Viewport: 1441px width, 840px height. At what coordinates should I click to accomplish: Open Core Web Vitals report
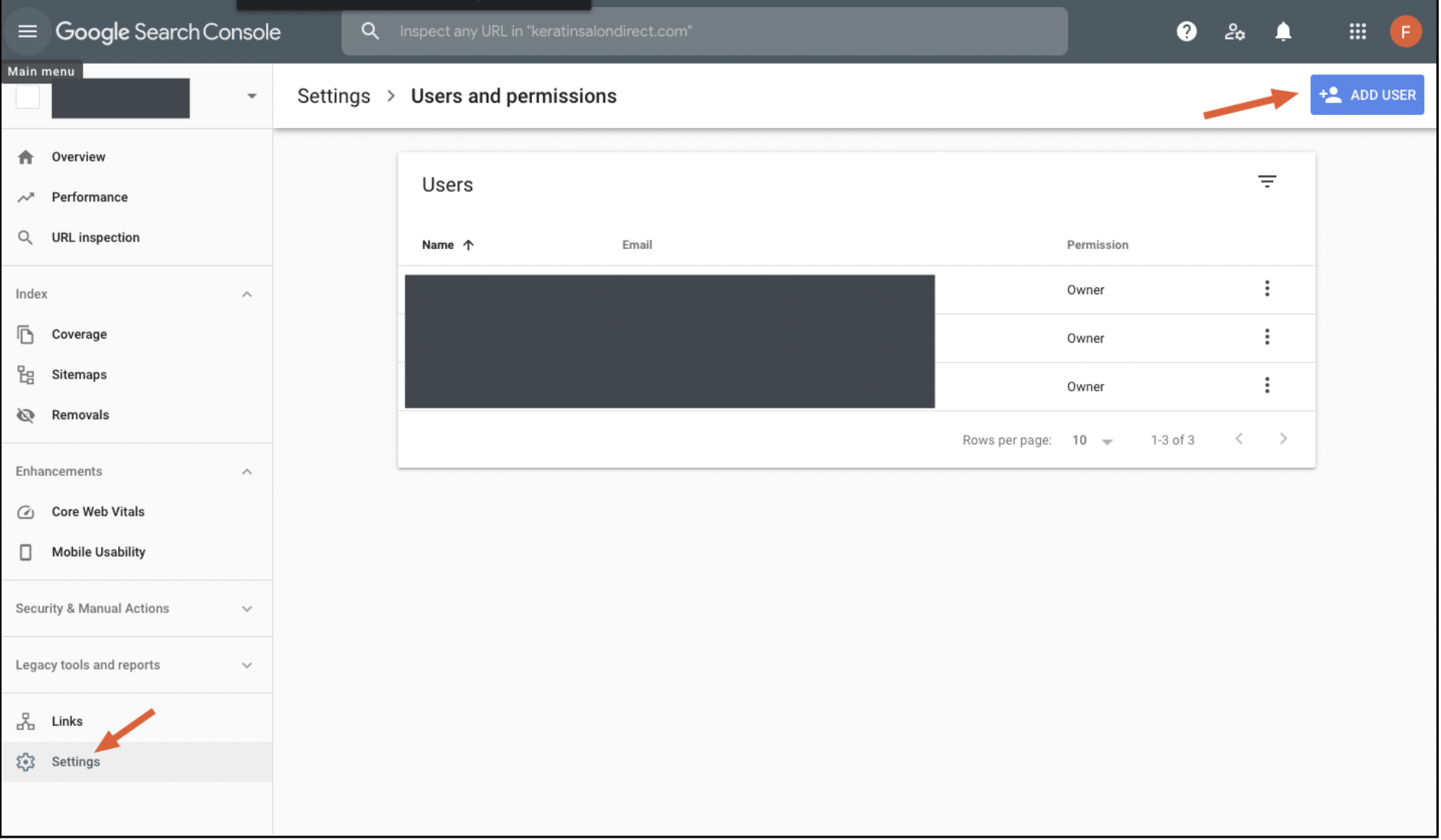136,512
